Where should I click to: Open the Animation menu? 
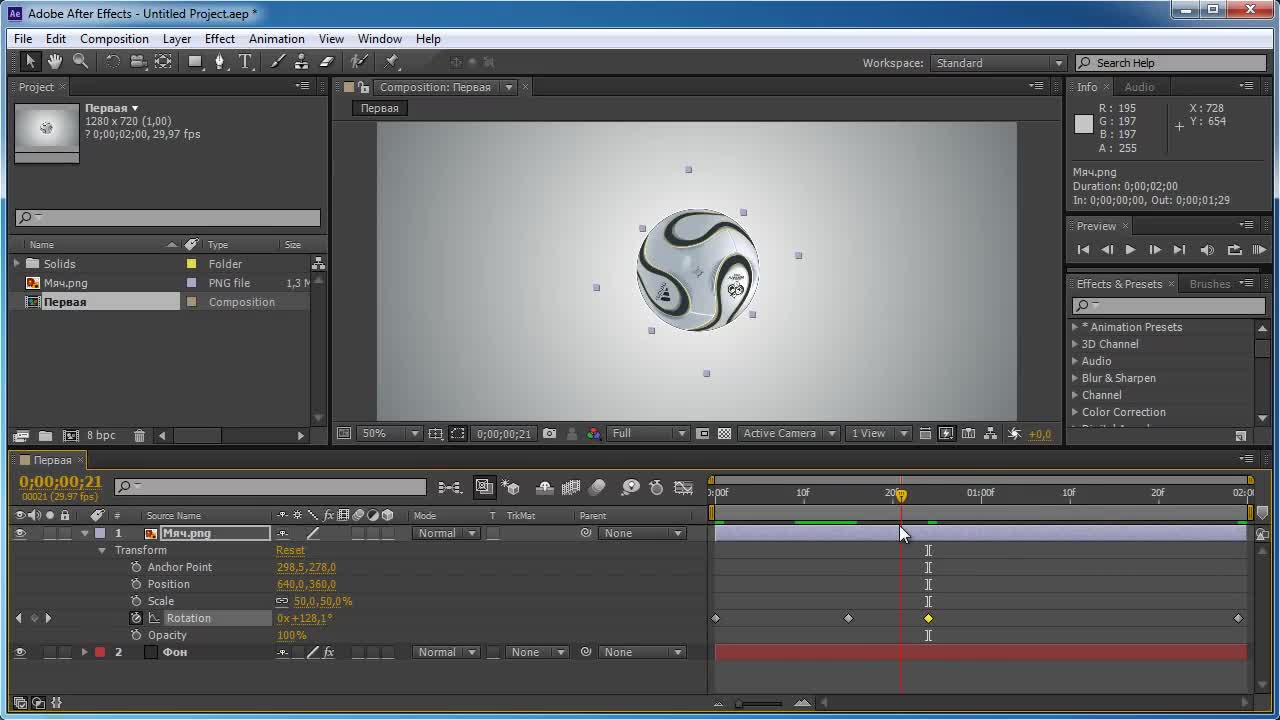[277, 39]
